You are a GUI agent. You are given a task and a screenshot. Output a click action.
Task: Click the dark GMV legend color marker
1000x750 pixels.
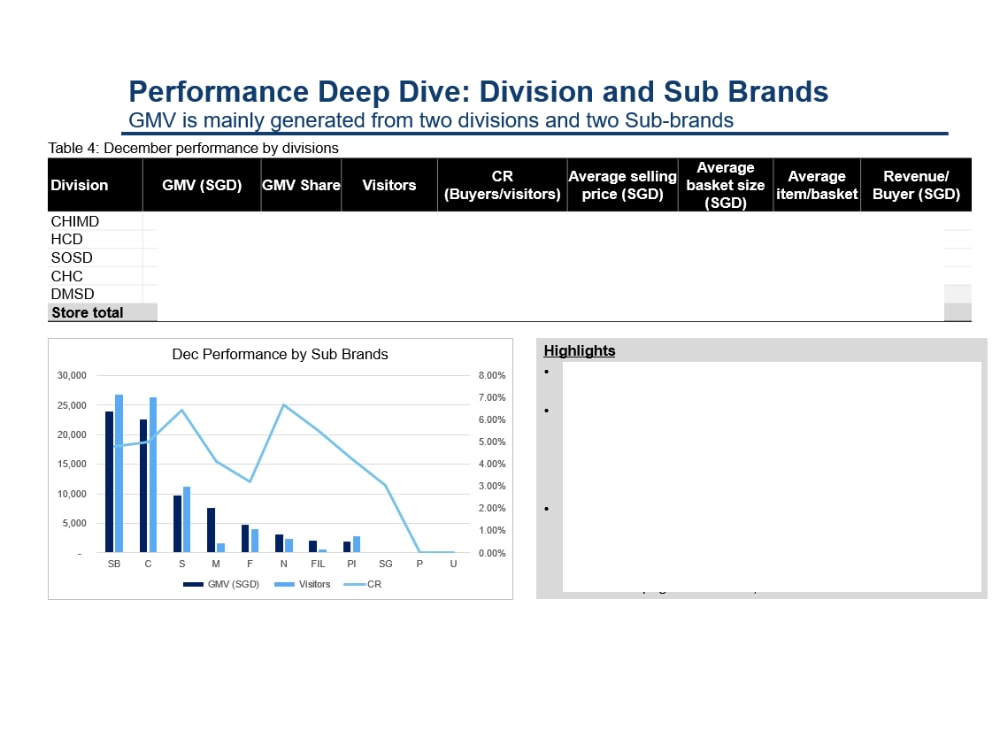[x=193, y=584]
